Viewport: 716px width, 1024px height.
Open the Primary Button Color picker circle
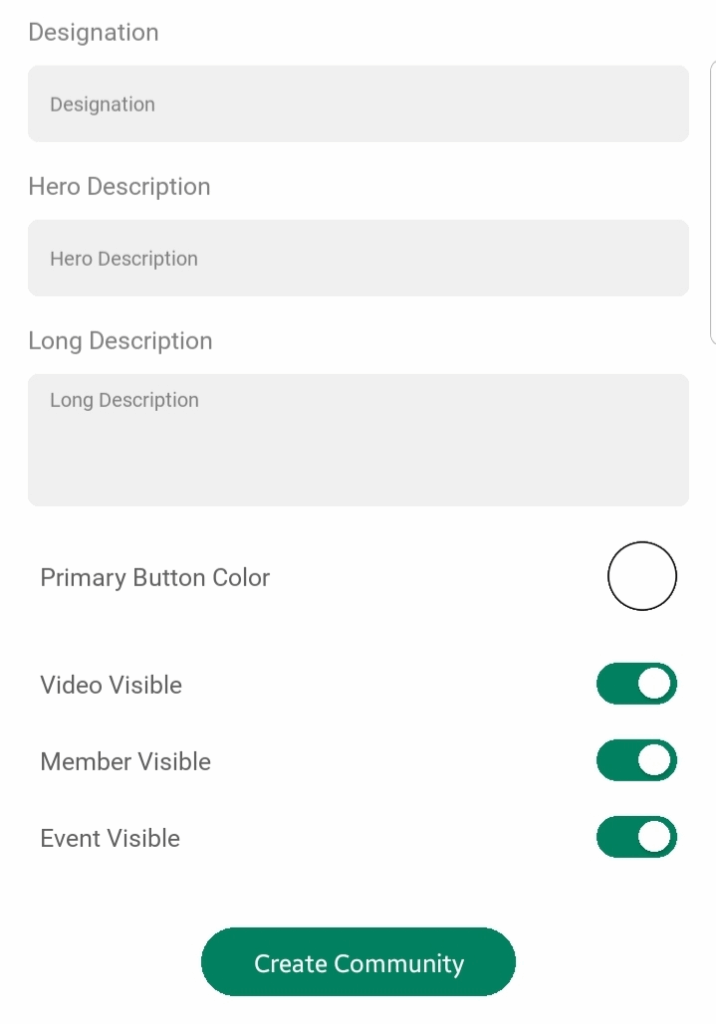click(x=642, y=576)
